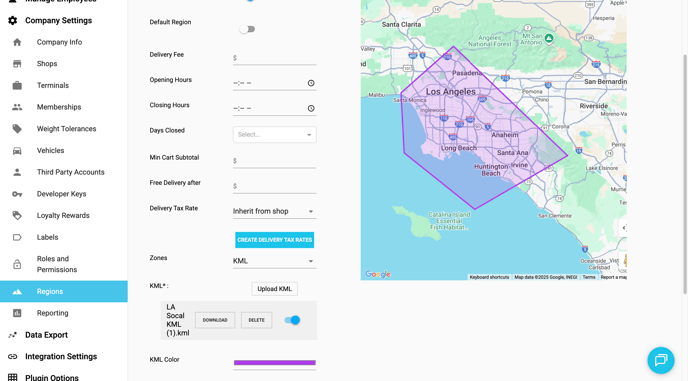Click the Weight Tolerances tag icon
The width and height of the screenshot is (688, 381).
[17, 129]
